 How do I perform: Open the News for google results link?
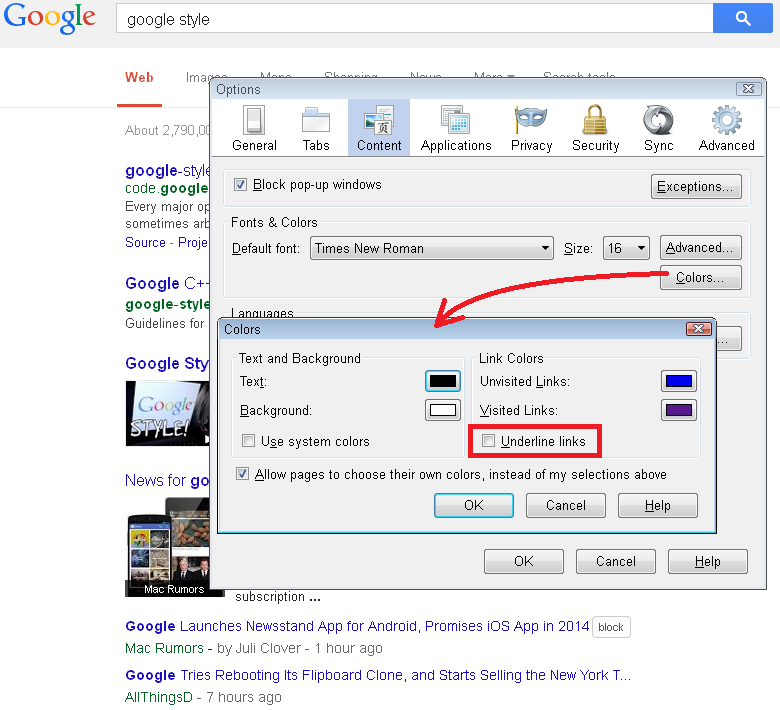point(167,480)
